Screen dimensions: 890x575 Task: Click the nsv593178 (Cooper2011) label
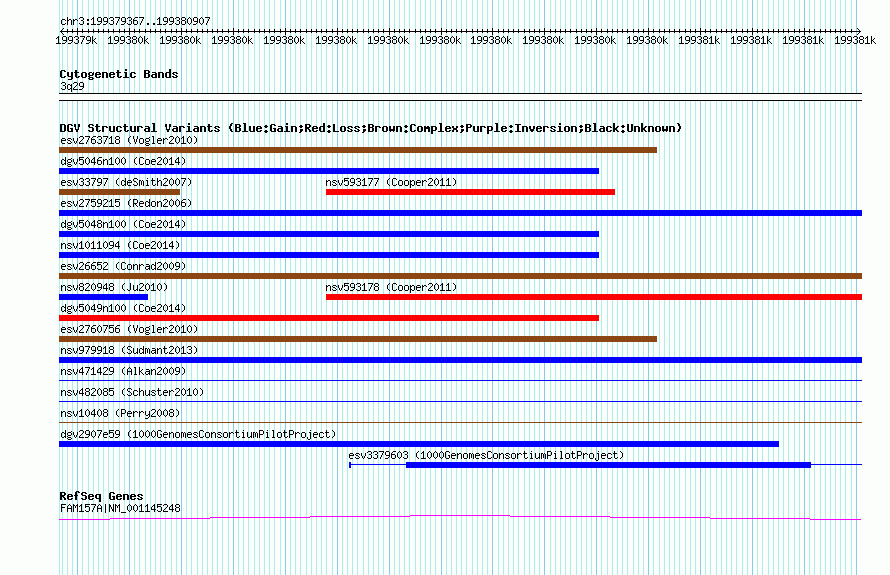tap(391, 287)
